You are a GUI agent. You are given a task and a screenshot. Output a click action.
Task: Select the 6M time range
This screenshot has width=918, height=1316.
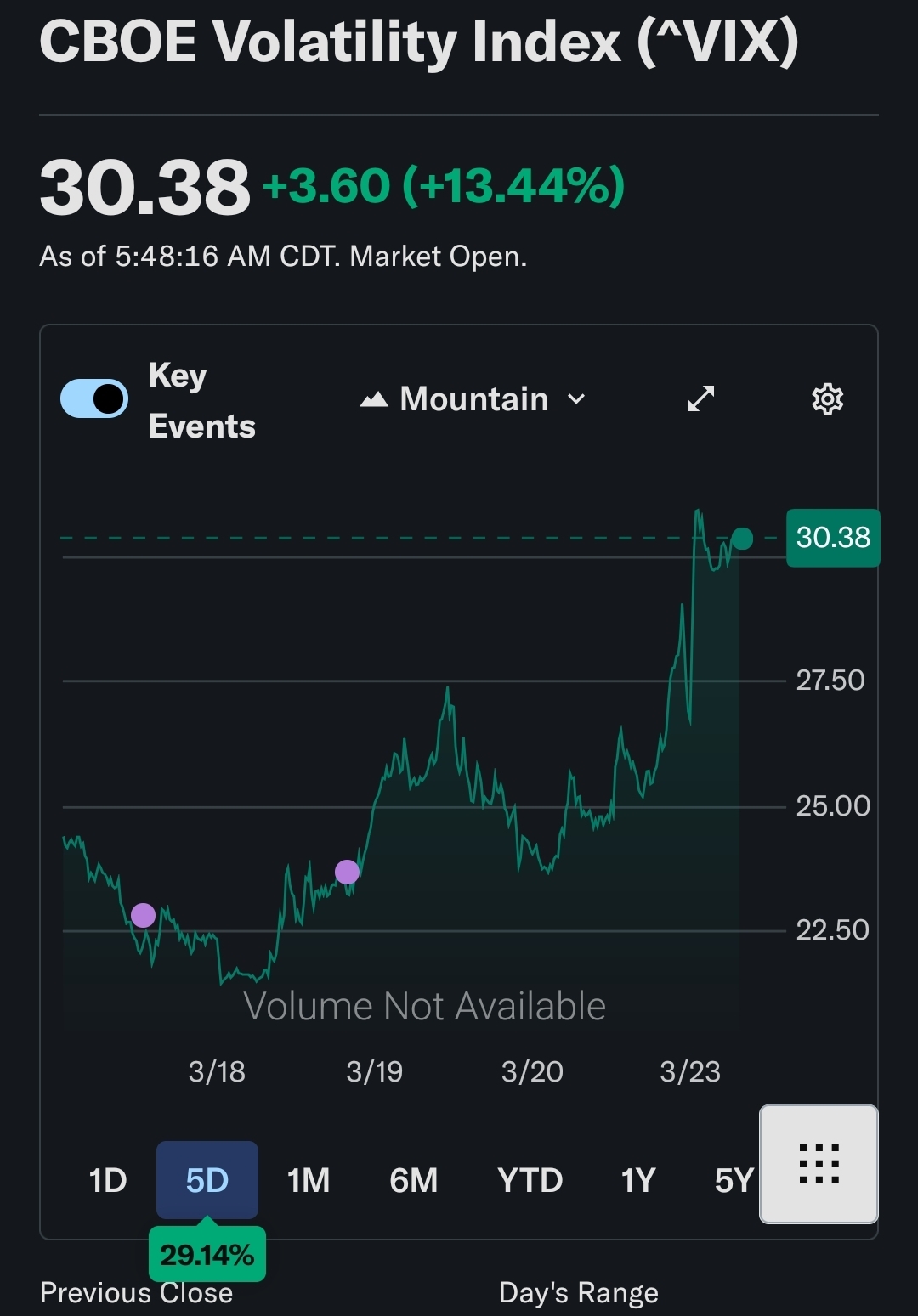tap(414, 1180)
